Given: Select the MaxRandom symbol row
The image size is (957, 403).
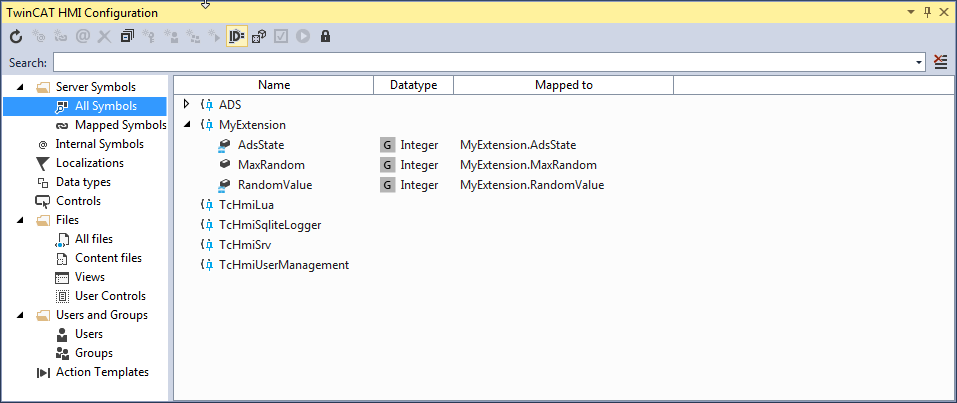Looking at the screenshot, I should tap(271, 165).
